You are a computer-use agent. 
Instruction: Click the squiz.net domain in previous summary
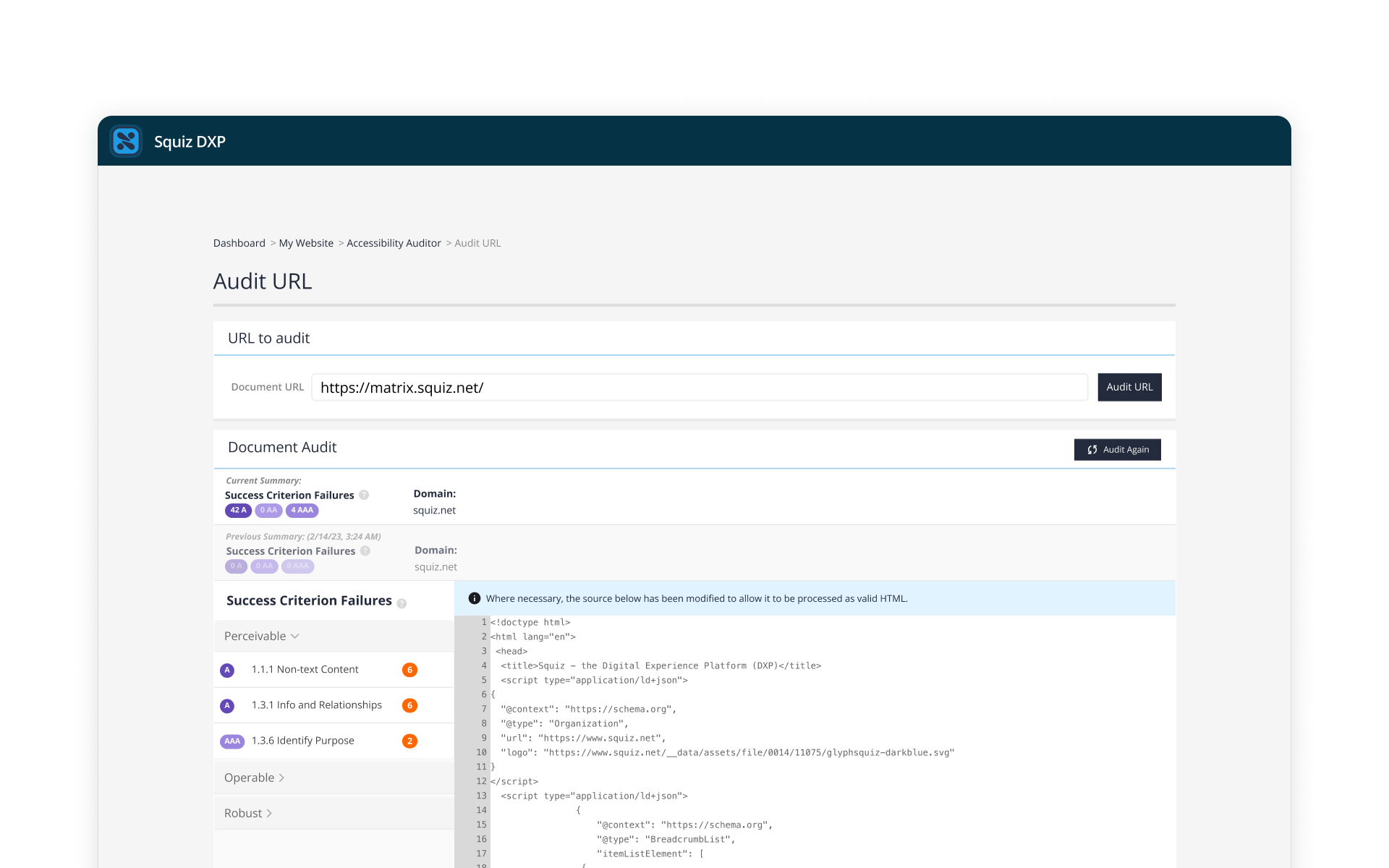click(436, 567)
